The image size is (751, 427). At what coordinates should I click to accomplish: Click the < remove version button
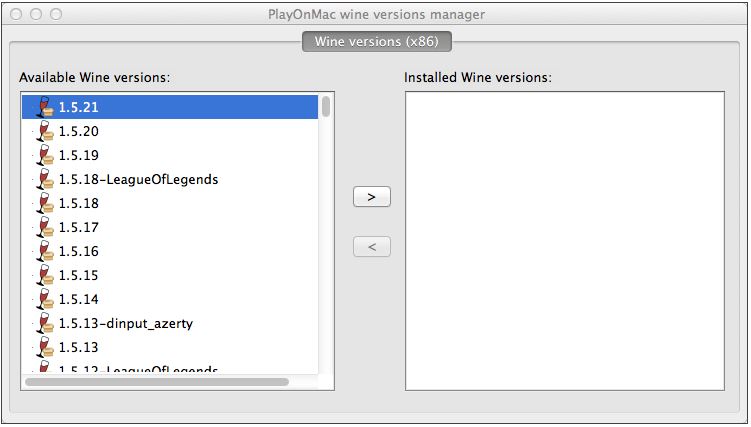pos(372,247)
